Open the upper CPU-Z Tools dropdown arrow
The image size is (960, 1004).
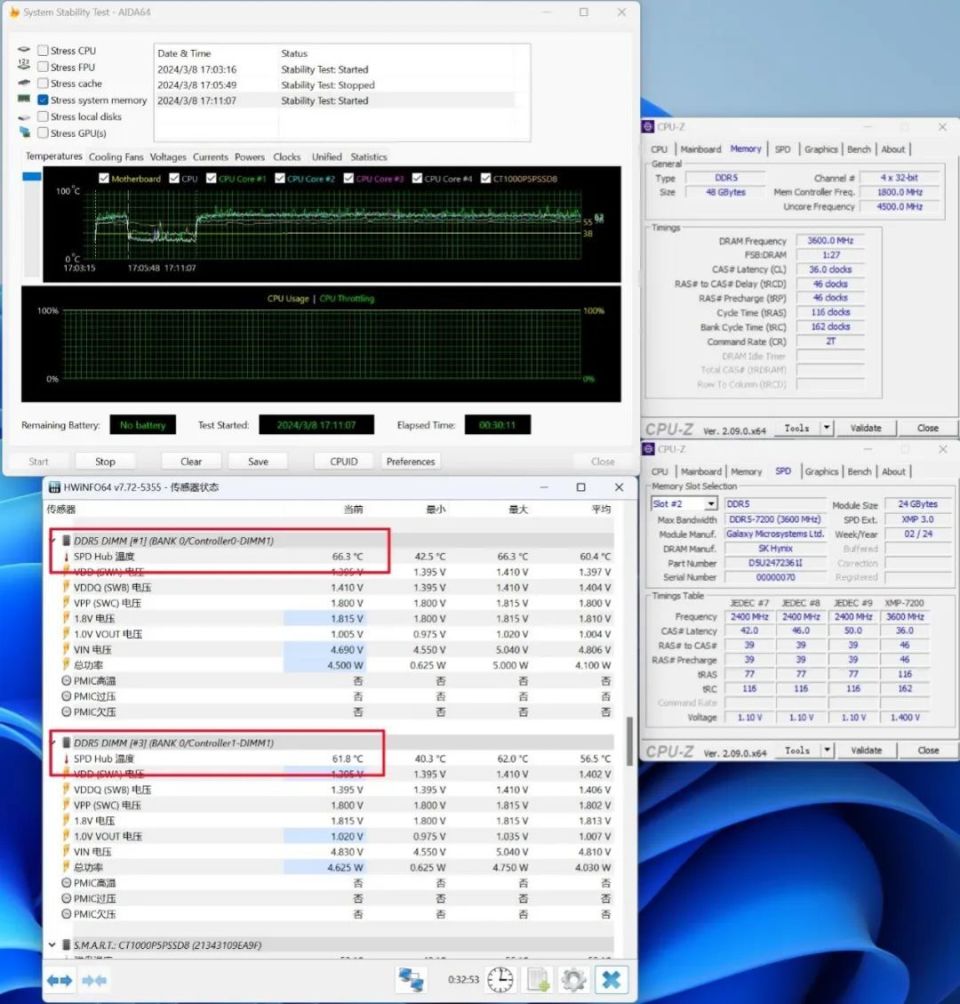tap(826, 428)
